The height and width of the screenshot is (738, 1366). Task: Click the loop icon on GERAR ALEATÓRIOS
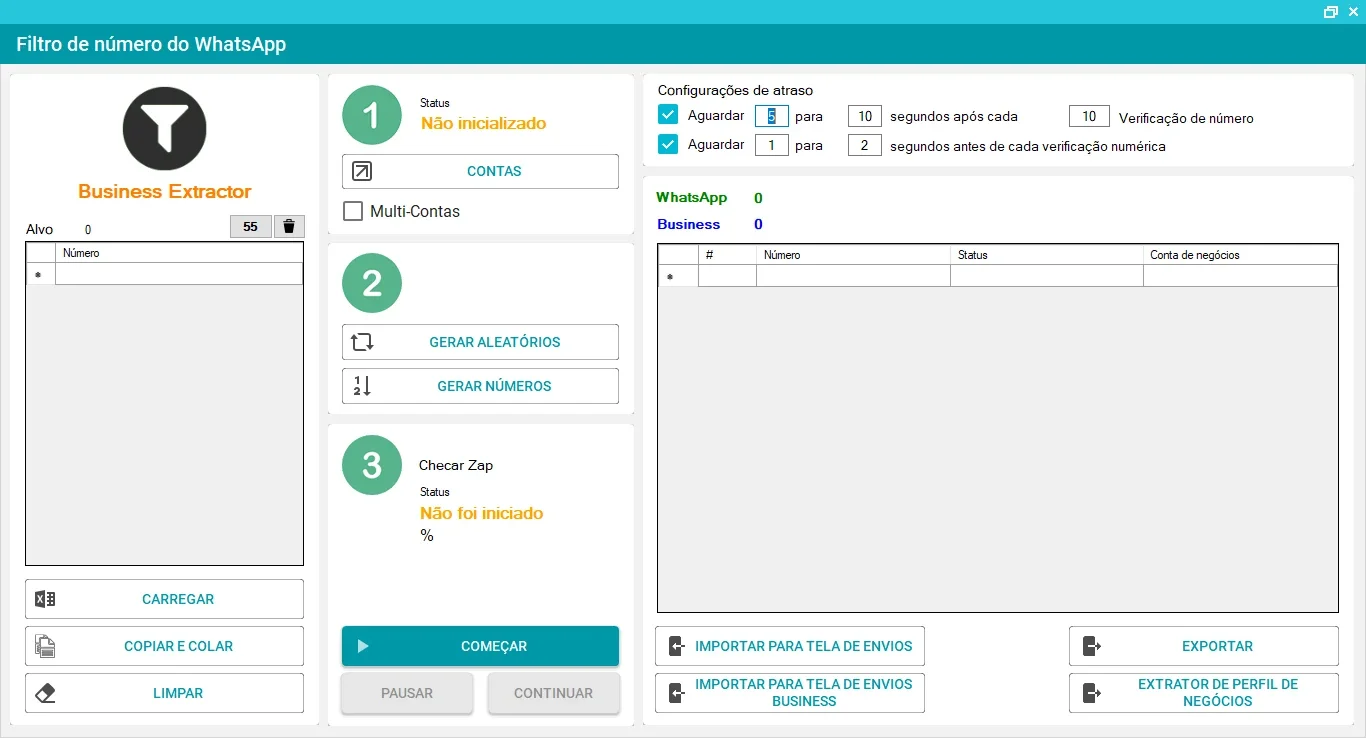362,342
